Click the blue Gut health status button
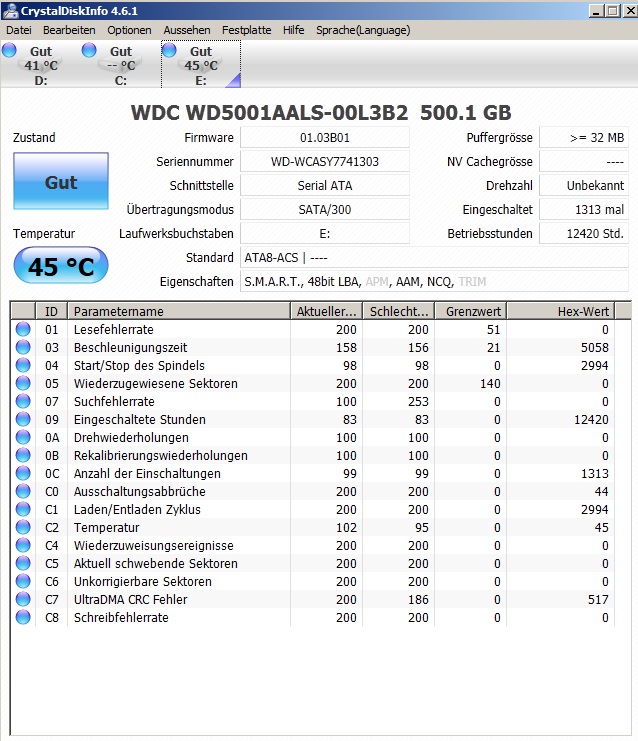638x741 pixels. pyautogui.click(x=61, y=181)
